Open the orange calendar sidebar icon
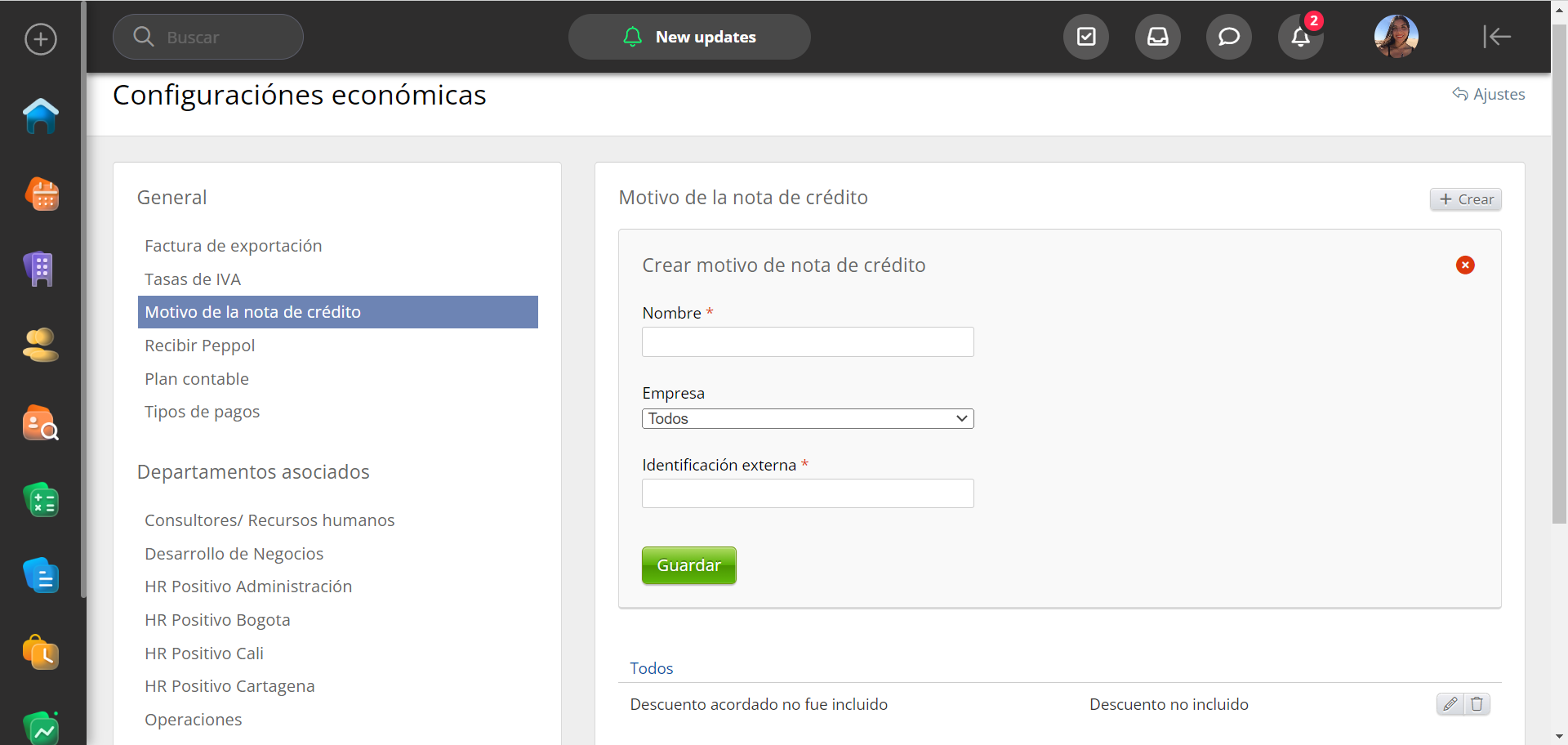Viewport: 1568px width, 745px height. 41,194
